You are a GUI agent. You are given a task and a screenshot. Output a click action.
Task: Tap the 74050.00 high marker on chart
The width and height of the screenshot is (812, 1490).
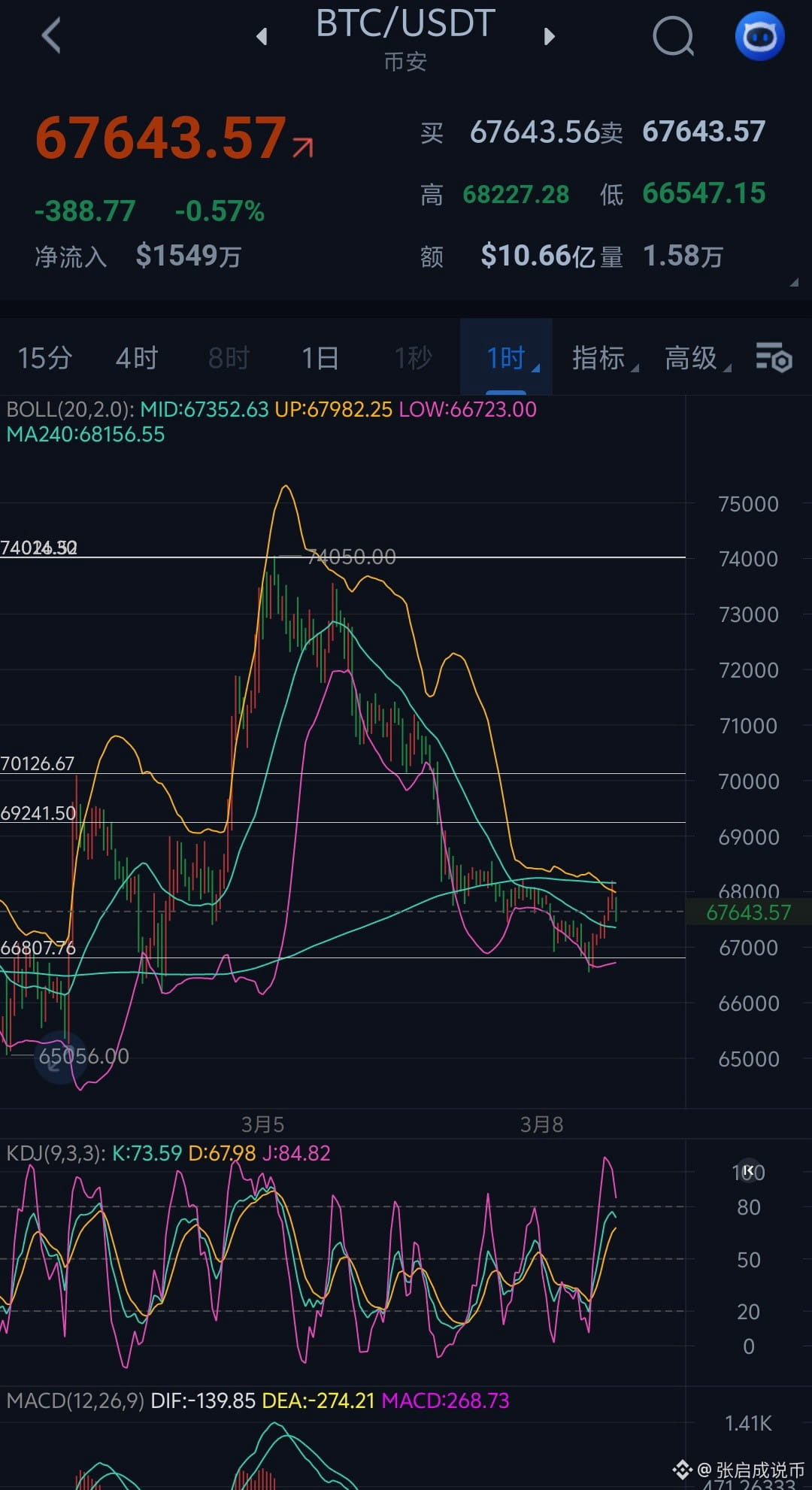[351, 557]
